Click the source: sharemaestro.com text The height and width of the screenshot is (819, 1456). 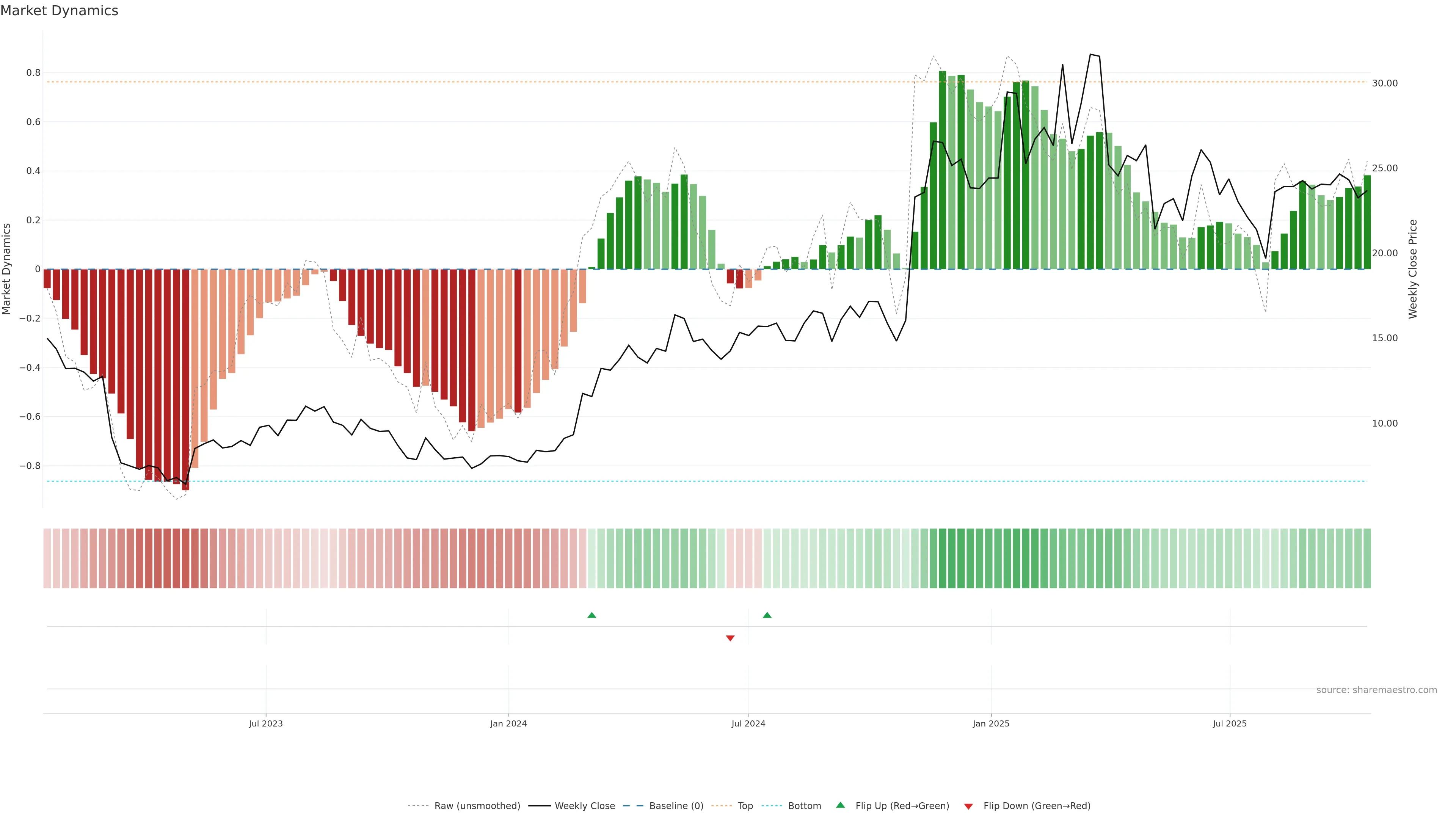[1376, 690]
